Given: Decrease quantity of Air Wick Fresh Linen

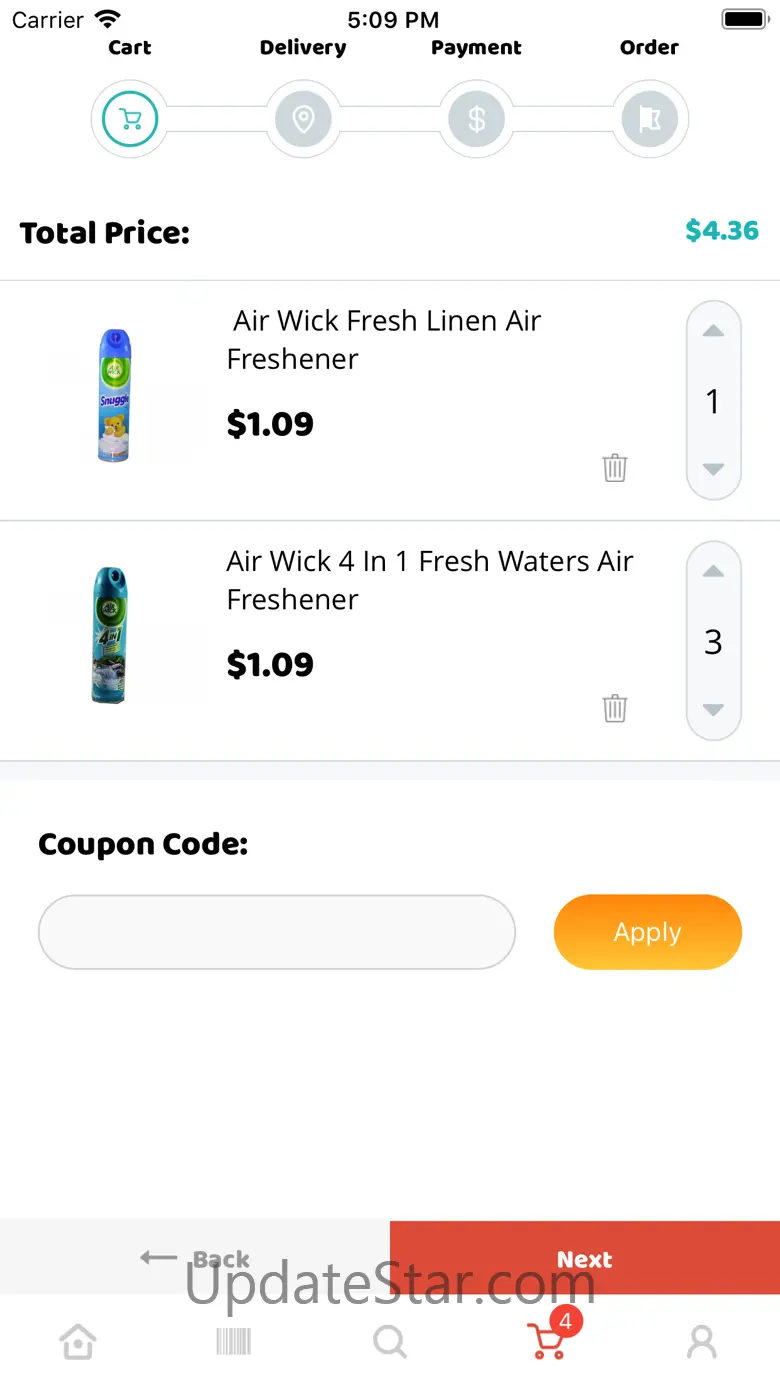Looking at the screenshot, I should click(713, 468).
